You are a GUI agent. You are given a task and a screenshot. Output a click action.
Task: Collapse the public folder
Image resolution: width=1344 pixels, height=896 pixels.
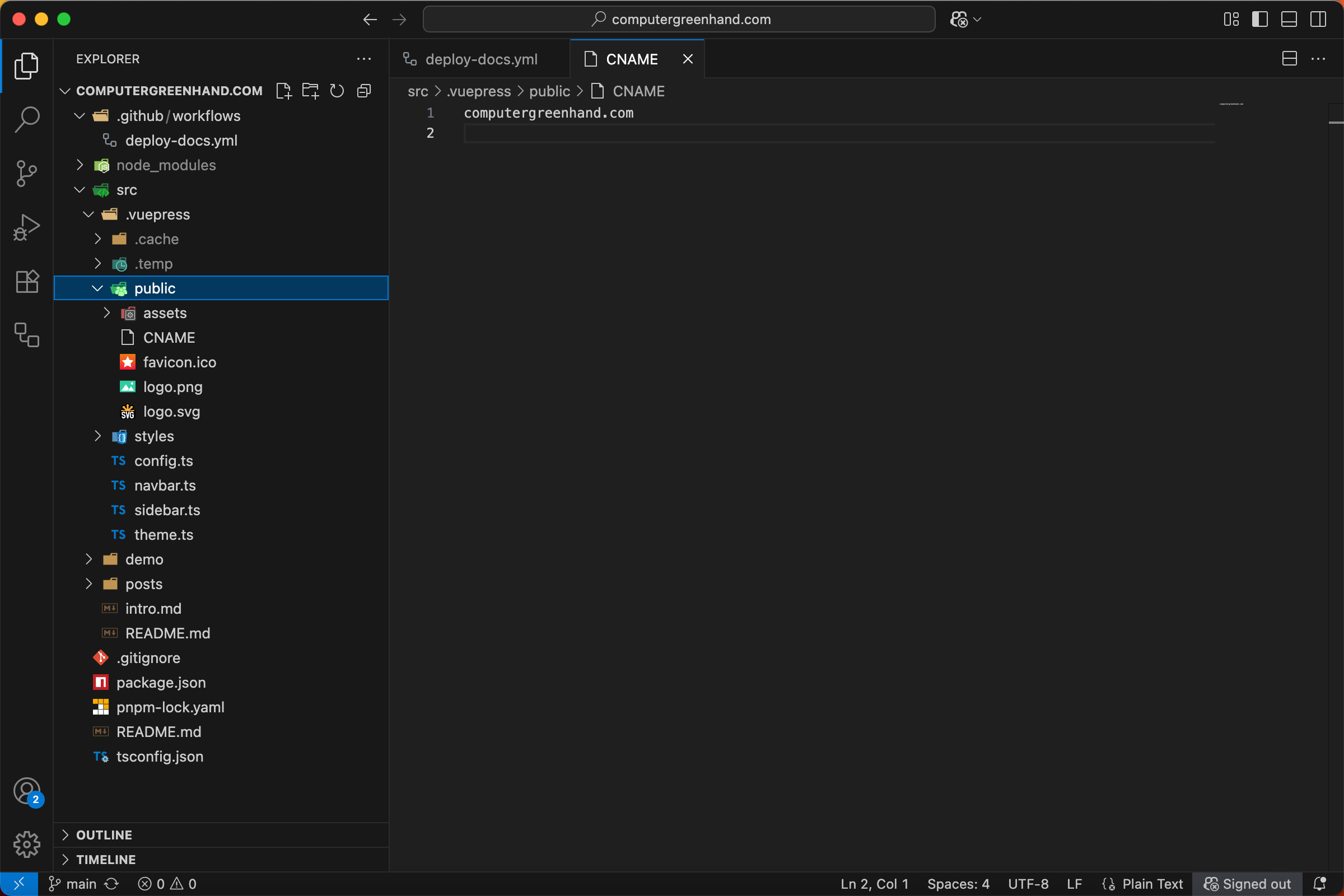[x=97, y=288]
